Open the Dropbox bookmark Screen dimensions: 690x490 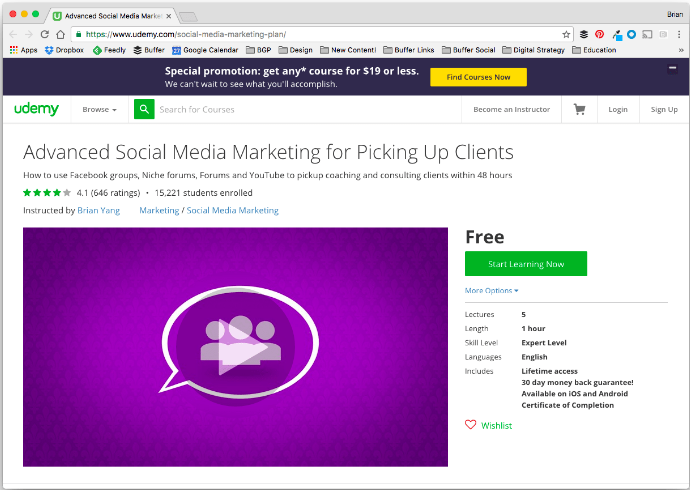click(x=64, y=50)
